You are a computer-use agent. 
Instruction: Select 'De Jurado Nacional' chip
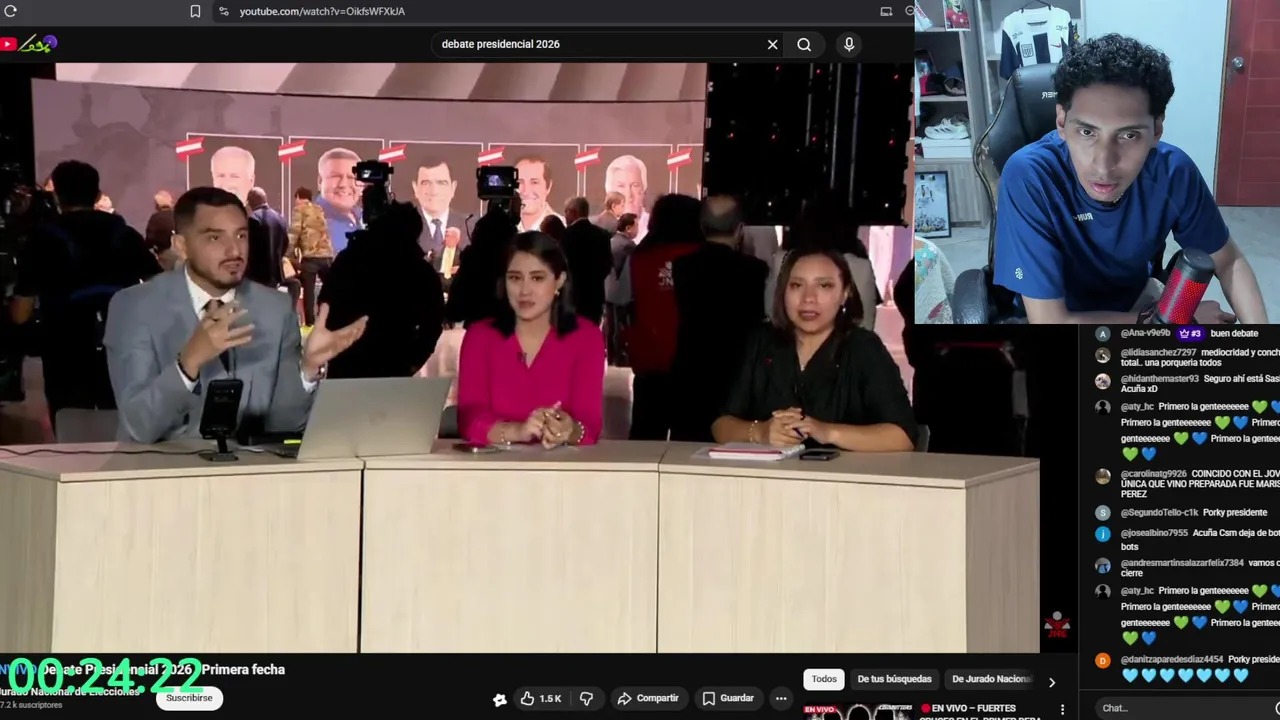pyautogui.click(x=991, y=679)
